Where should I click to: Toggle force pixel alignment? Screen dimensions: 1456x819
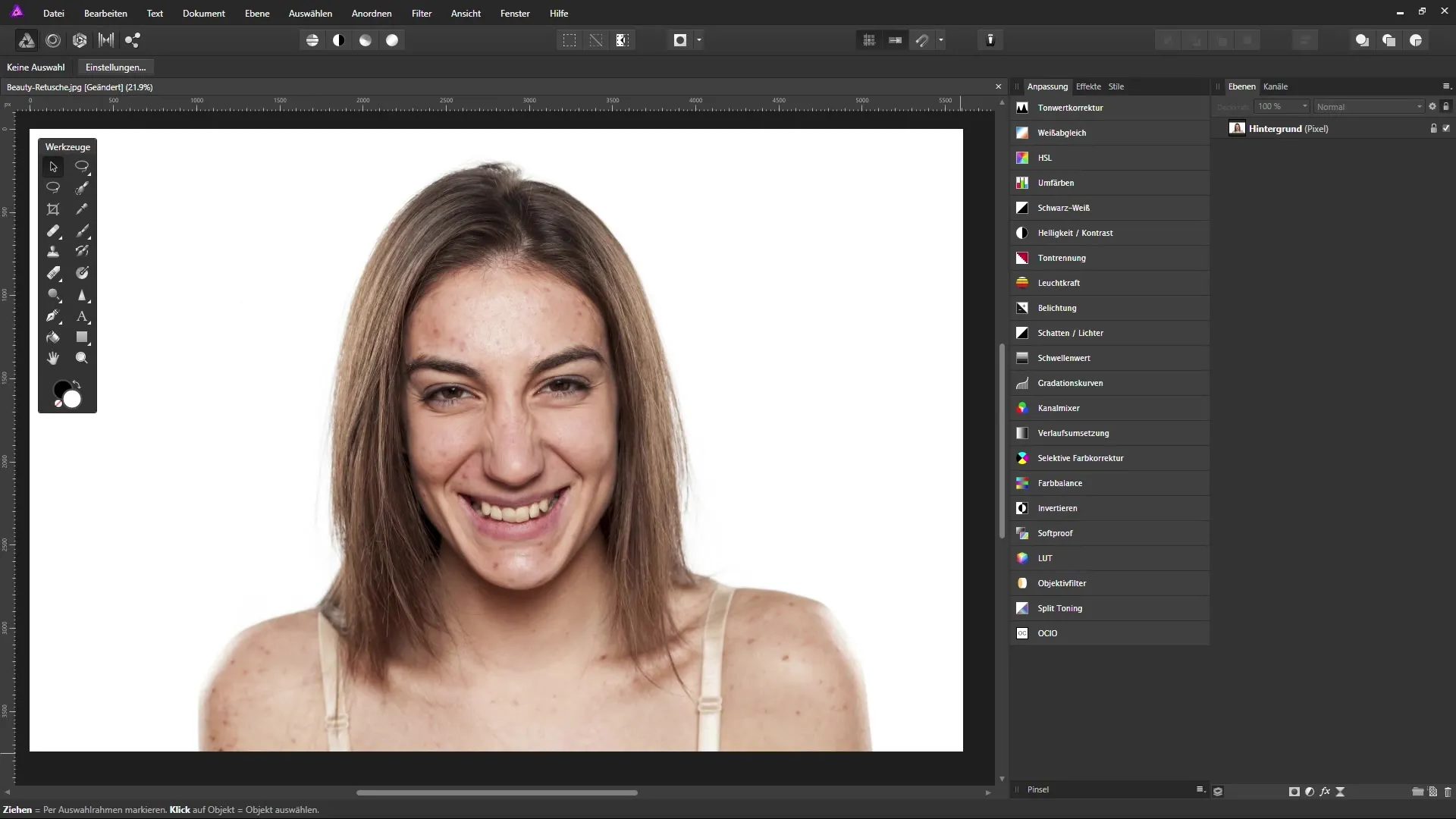[896, 40]
